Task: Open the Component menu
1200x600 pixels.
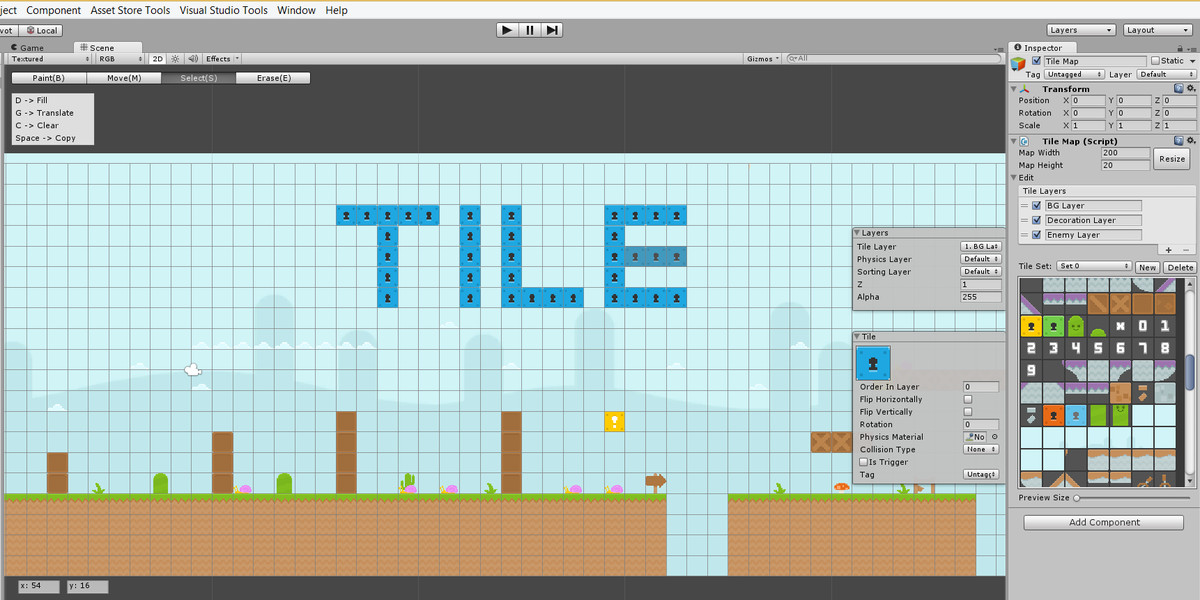Action: tap(54, 10)
